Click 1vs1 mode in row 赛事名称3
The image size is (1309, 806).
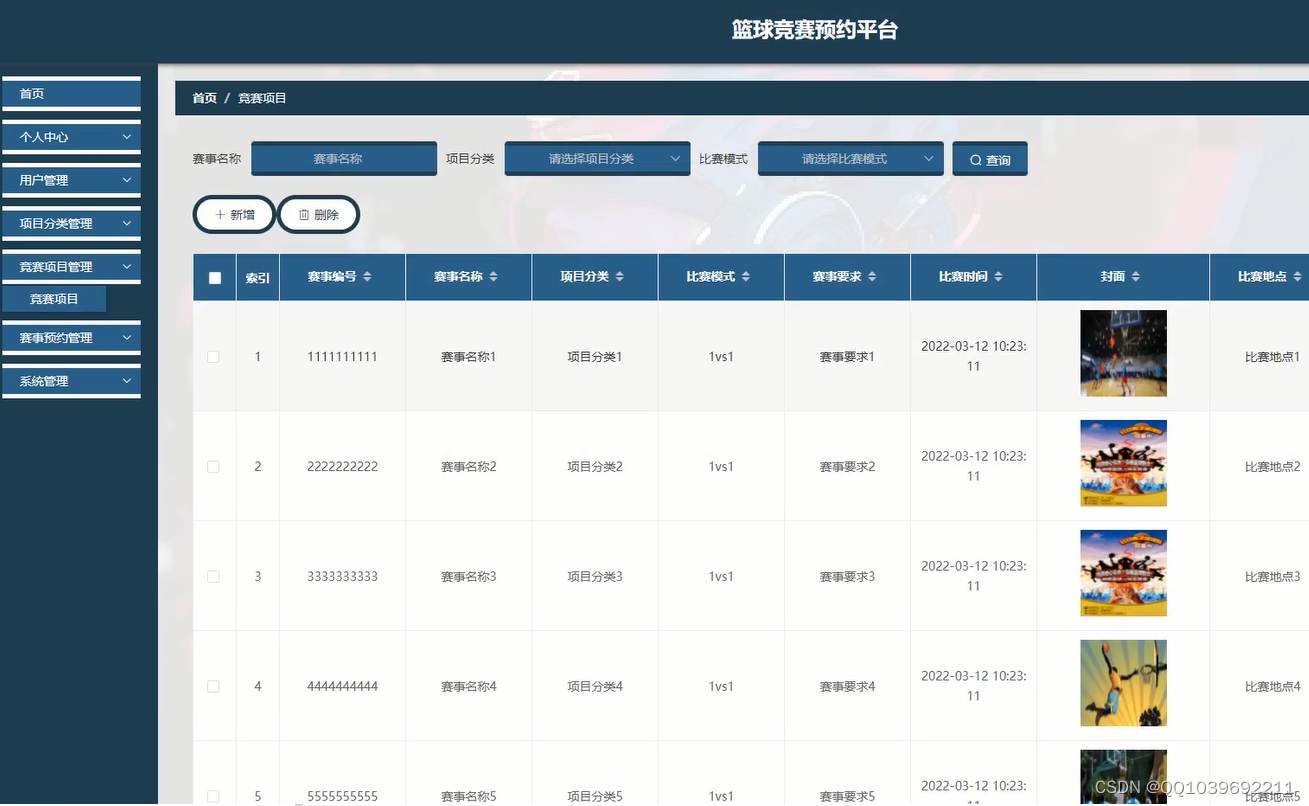click(721, 577)
